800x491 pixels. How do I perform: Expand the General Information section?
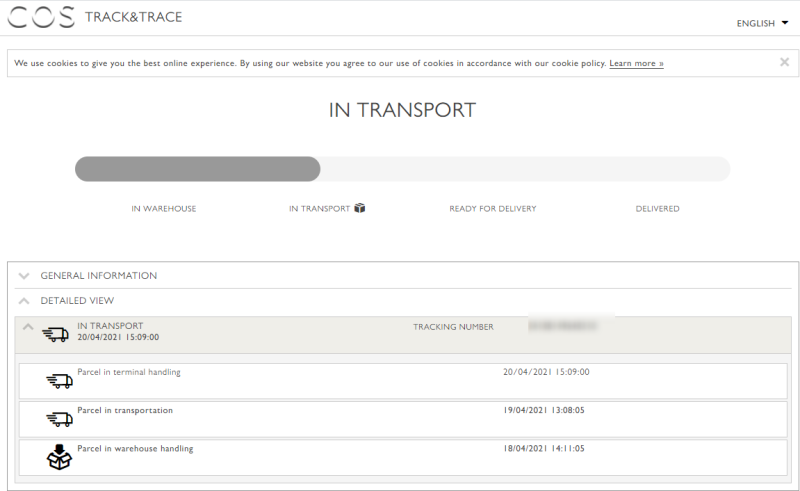(98, 275)
